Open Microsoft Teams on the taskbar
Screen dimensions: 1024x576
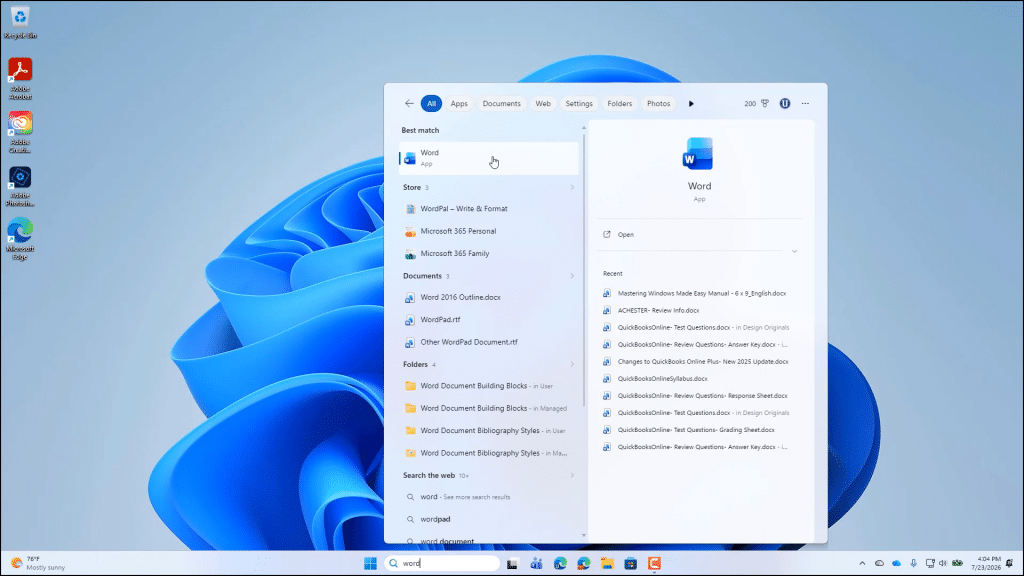click(536, 563)
